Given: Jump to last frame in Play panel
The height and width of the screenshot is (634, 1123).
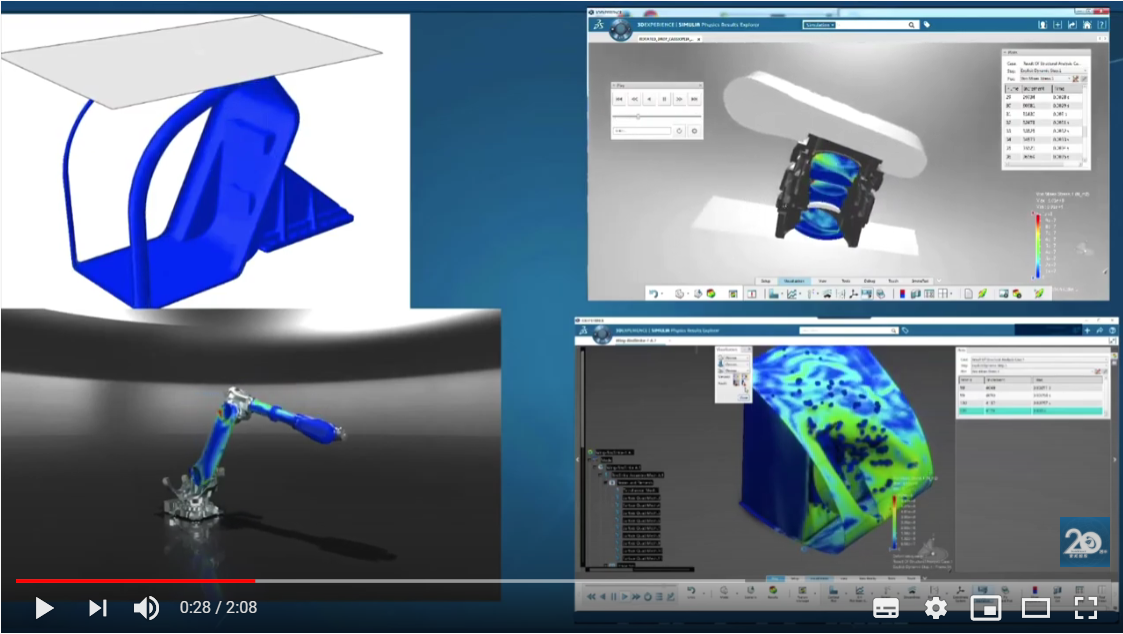Looking at the screenshot, I should [x=694, y=99].
